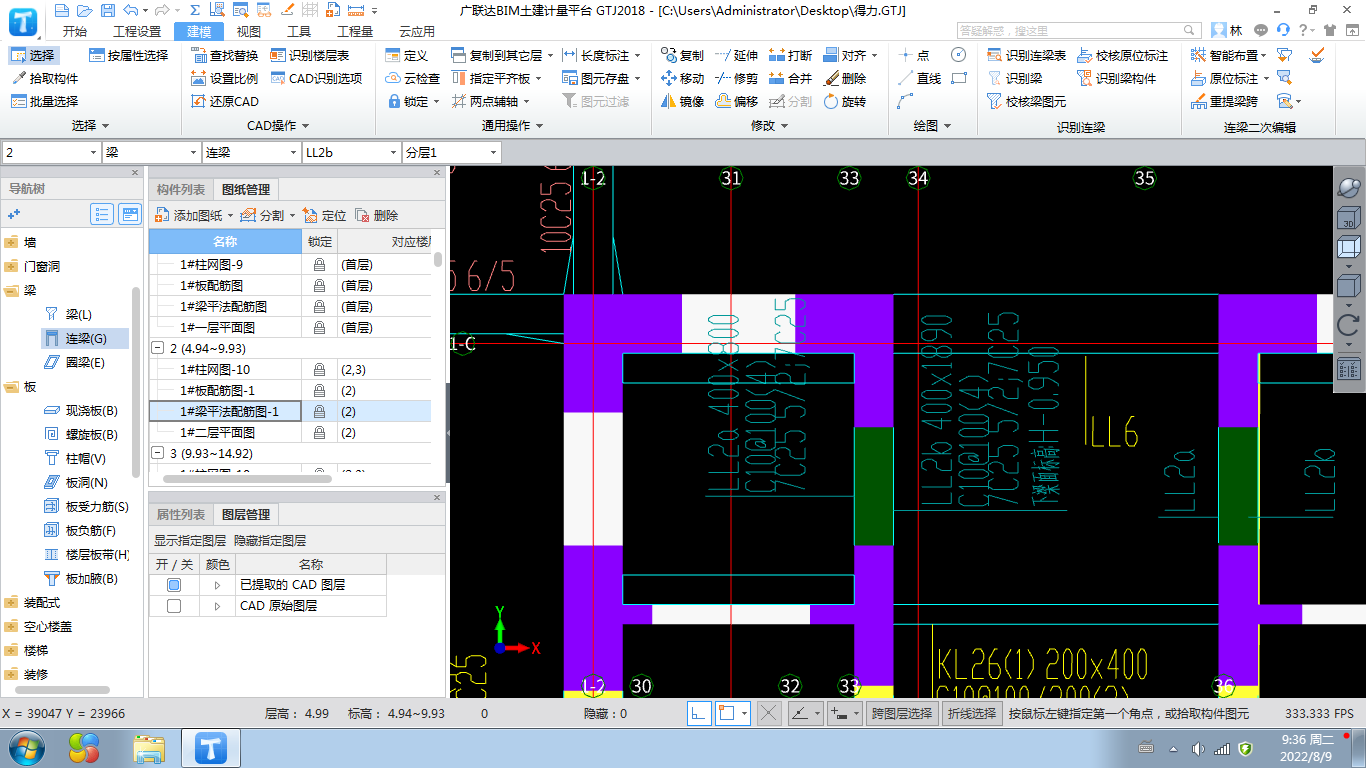
Task: Toggle lock for 1#梁平法配筋图-1
Action: 319,412
